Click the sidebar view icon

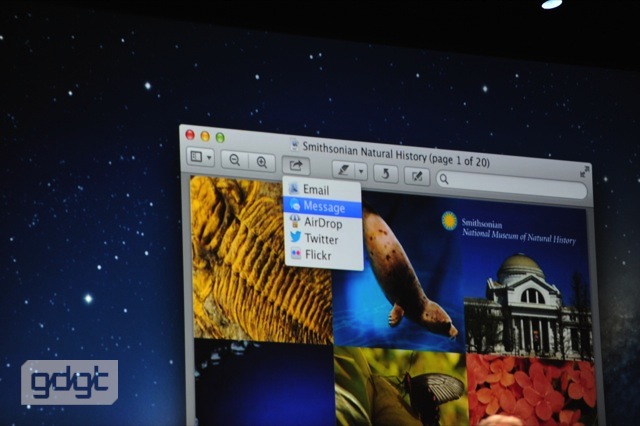(196, 157)
